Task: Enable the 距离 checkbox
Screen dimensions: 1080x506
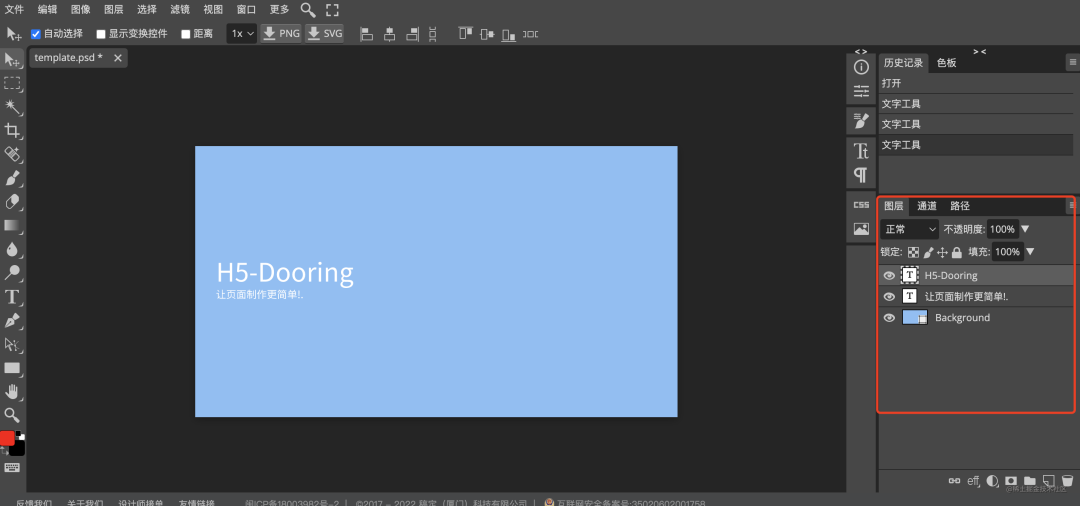Action: pyautogui.click(x=185, y=34)
